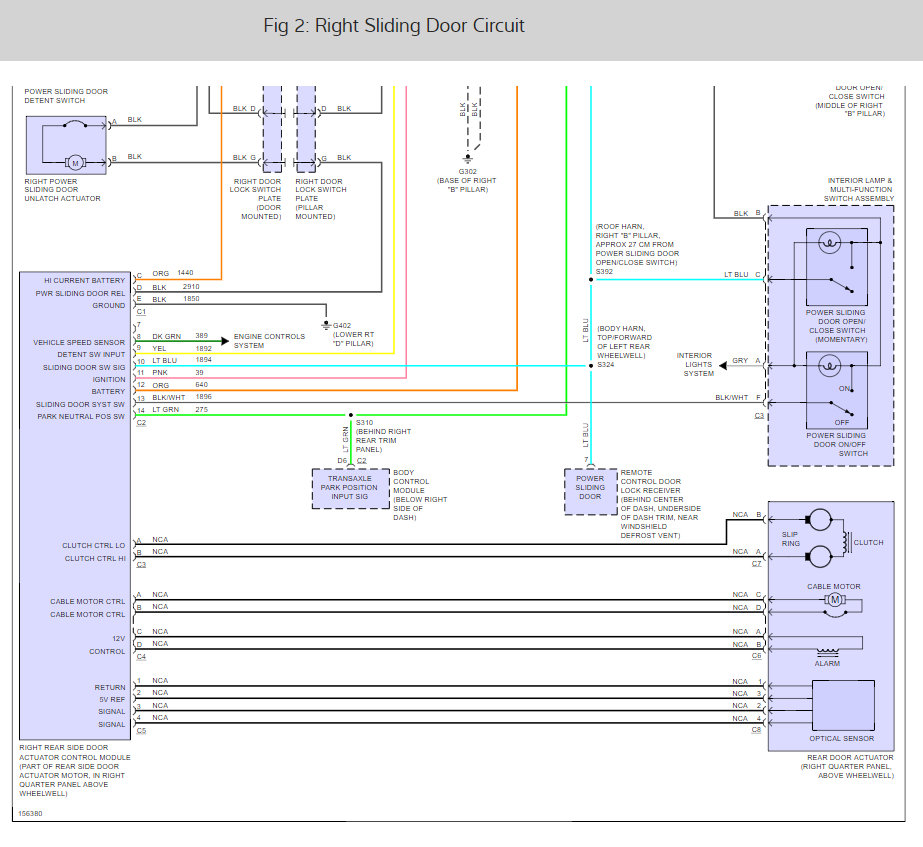Click the C8 connector label

pyautogui.click(x=756, y=730)
